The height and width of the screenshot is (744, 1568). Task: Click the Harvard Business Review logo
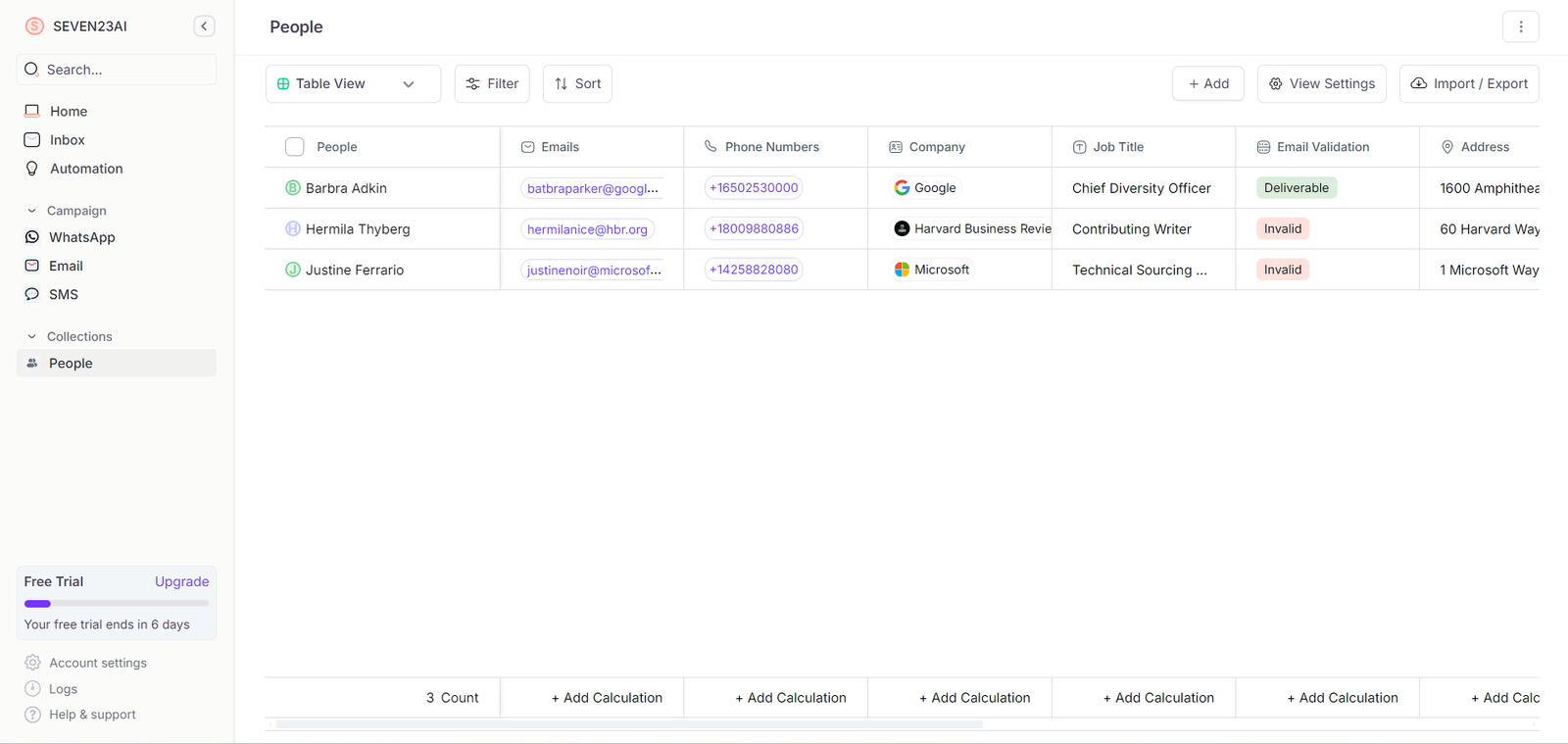[x=902, y=228]
